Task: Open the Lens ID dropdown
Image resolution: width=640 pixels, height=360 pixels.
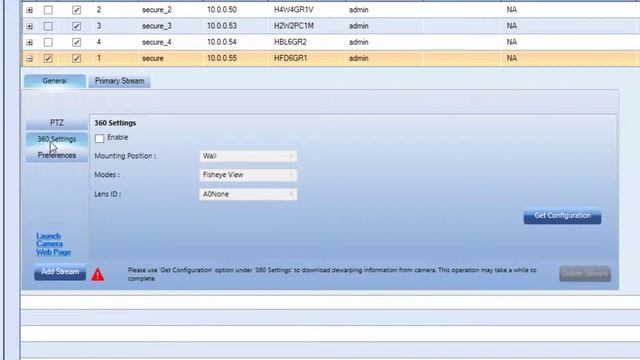Action: [x=248, y=194]
